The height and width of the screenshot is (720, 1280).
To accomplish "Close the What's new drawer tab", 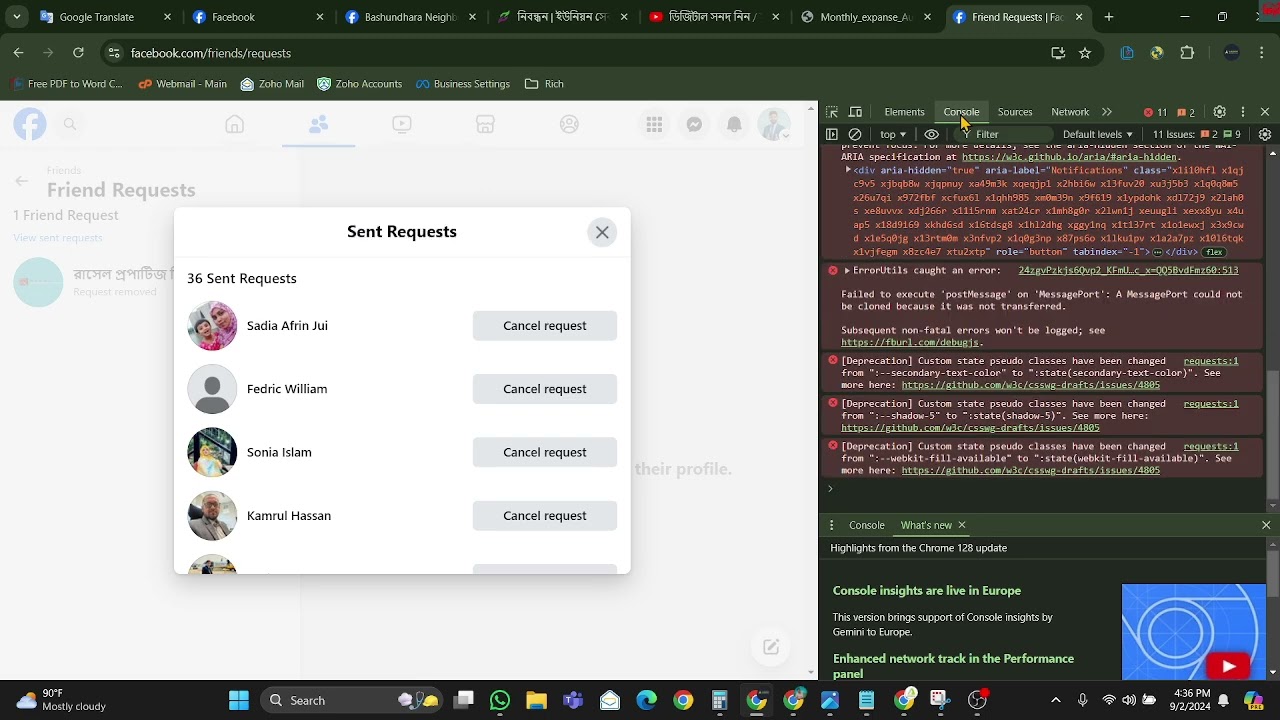I will pyautogui.click(x=962, y=525).
